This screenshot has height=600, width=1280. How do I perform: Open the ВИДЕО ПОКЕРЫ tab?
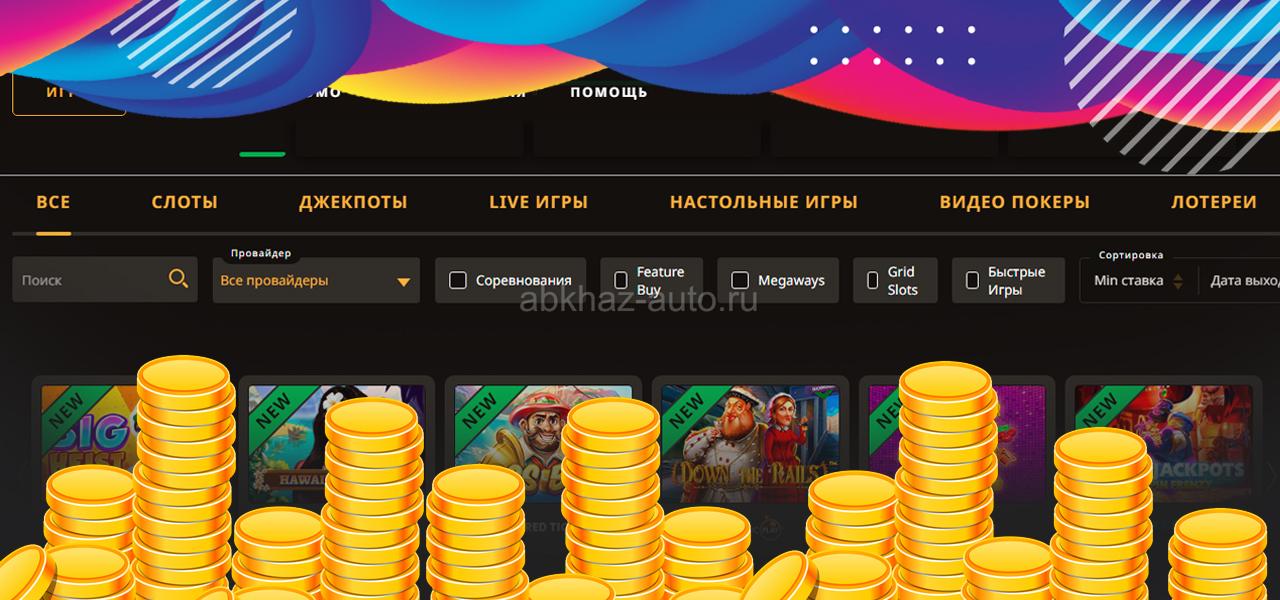point(1014,202)
